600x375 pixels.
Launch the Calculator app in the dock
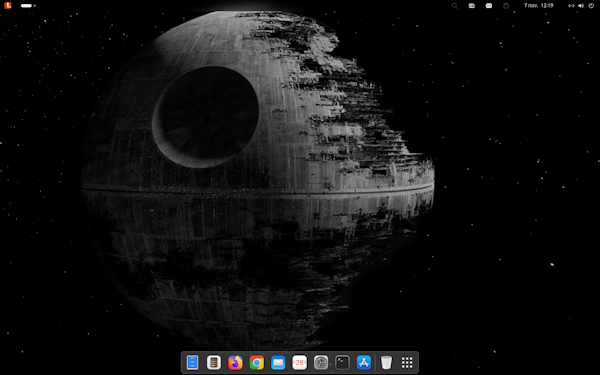214,362
